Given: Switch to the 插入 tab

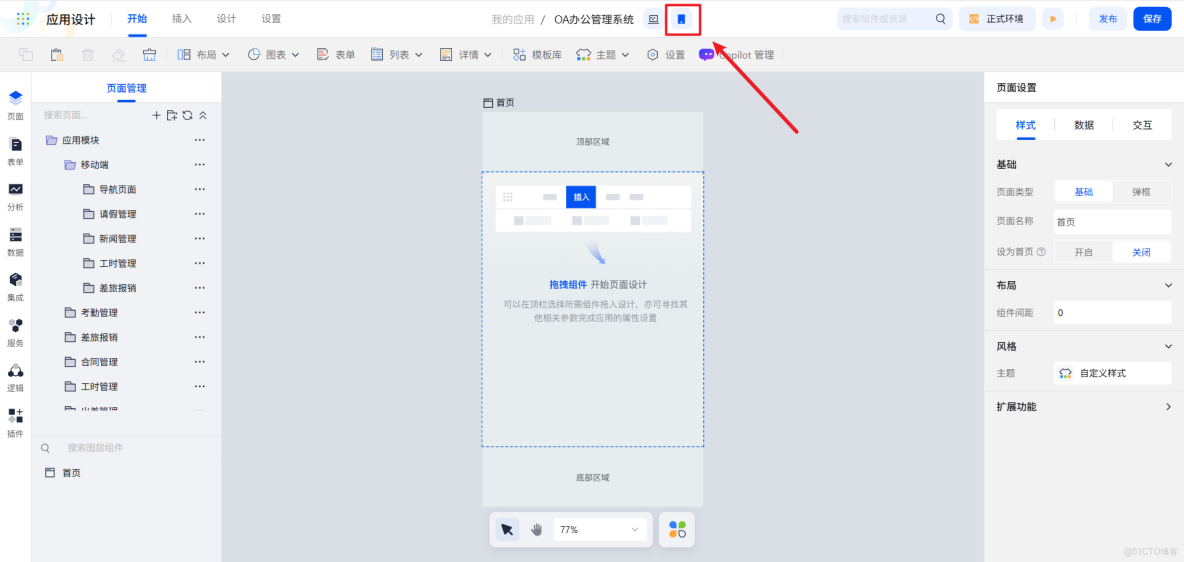Looking at the screenshot, I should 182,19.
